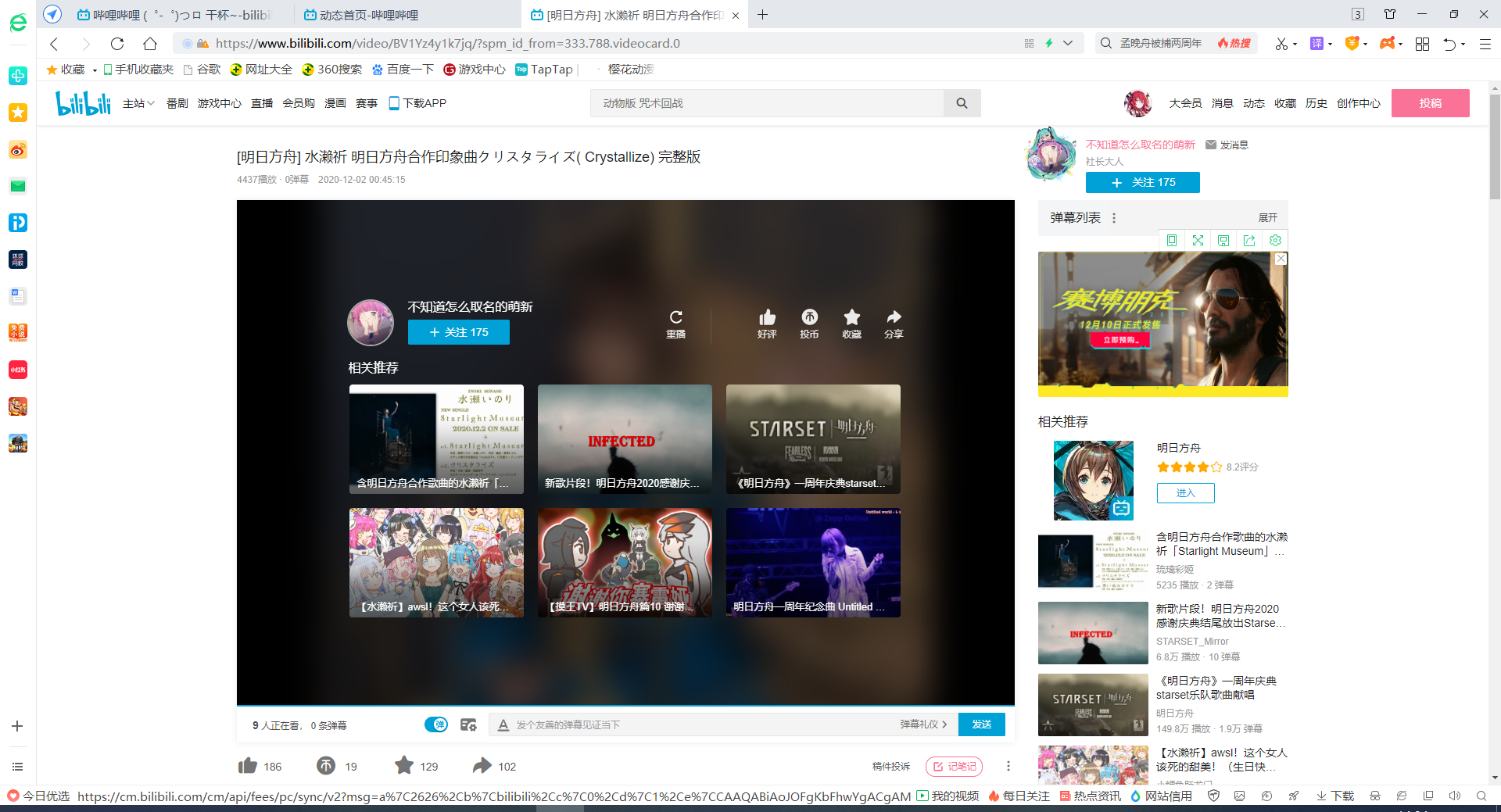The image size is (1501, 812).
Task: Open the more options dots beside 记笔记
Action: 1008,767
